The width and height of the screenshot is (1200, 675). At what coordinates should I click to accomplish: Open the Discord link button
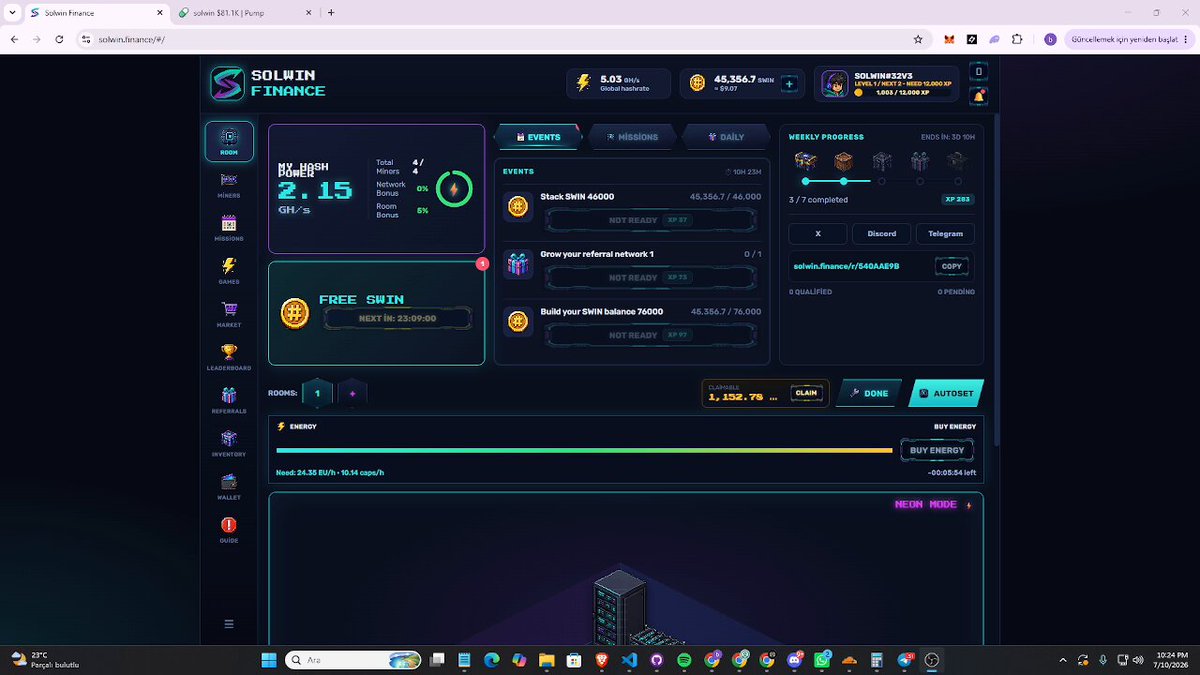881,234
